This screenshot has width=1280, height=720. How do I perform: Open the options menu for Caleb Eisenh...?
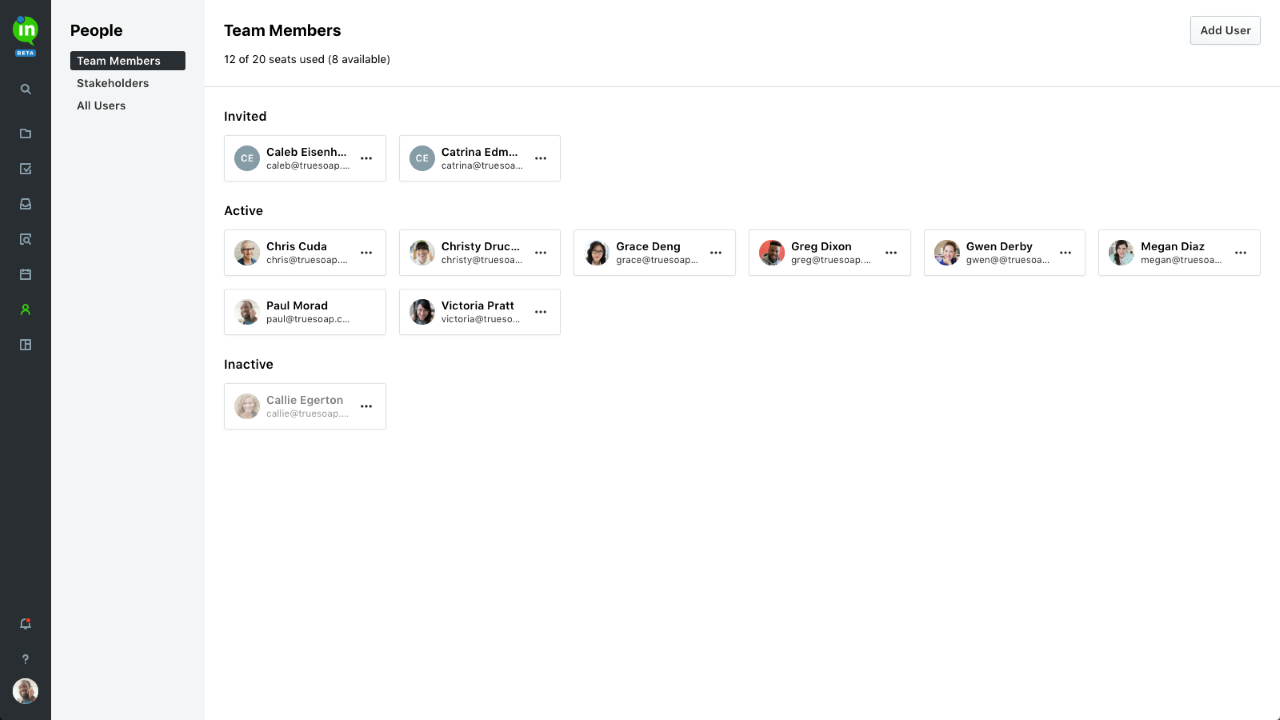coord(366,159)
